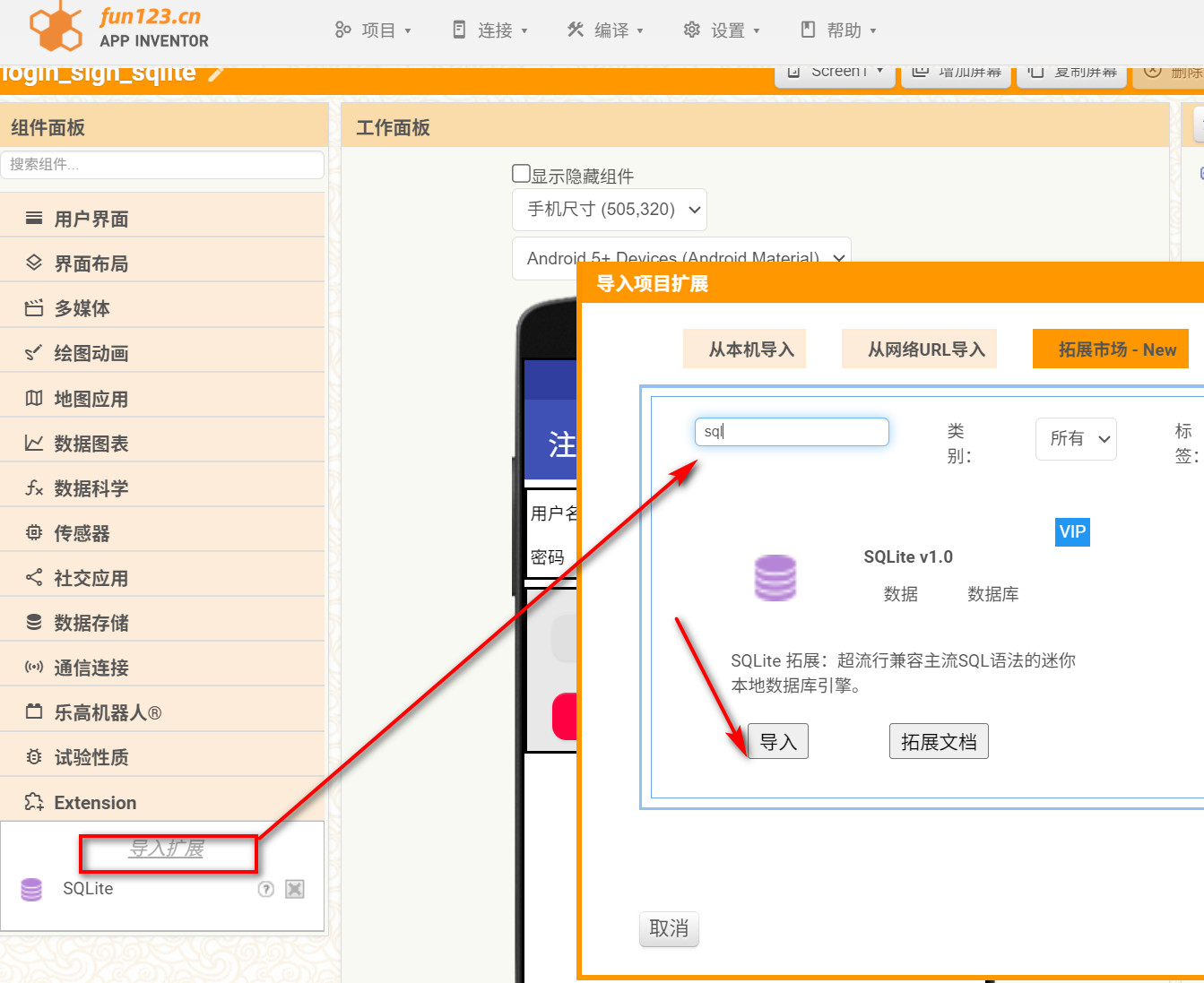Click the 传感器 chip icon
This screenshot has height=983, width=1204.
coord(34,533)
